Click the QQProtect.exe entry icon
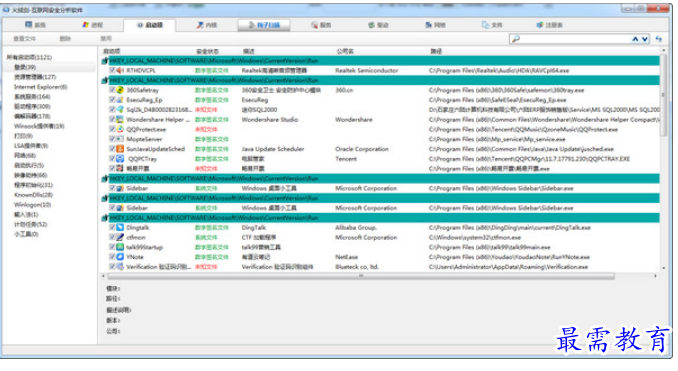Viewport: 678px width, 371px height. [120, 129]
